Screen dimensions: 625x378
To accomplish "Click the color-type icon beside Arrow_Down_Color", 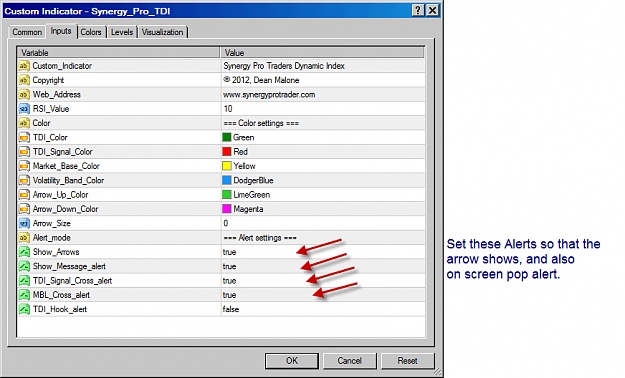I will (x=24, y=209).
